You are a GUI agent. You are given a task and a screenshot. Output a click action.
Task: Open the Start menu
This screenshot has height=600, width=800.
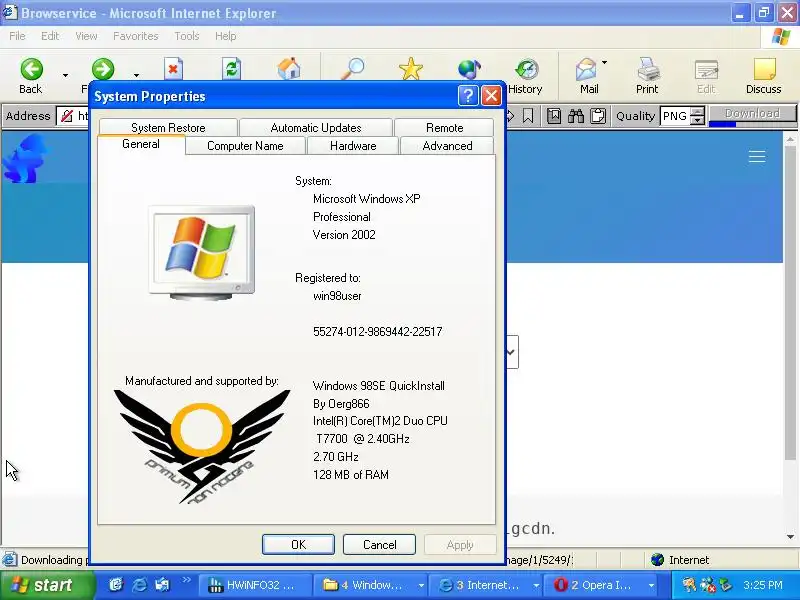click(x=47, y=585)
